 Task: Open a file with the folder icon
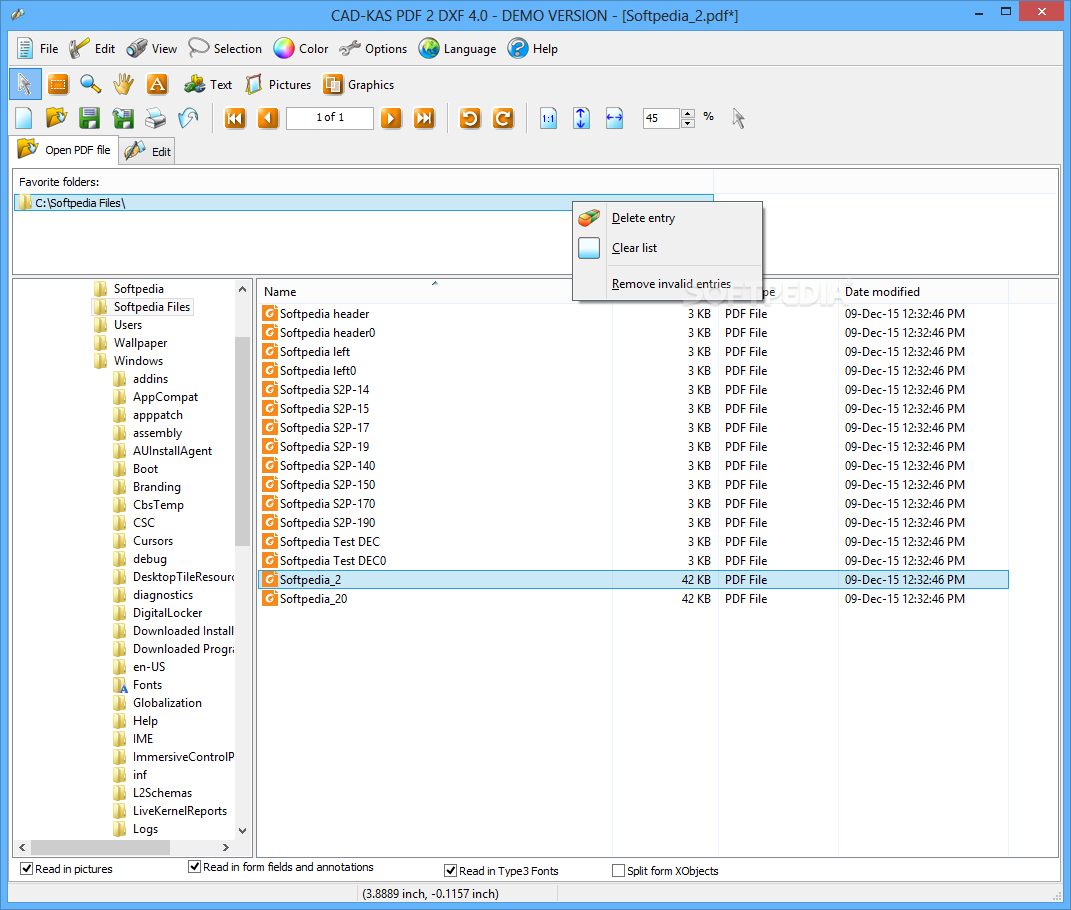tap(56, 118)
